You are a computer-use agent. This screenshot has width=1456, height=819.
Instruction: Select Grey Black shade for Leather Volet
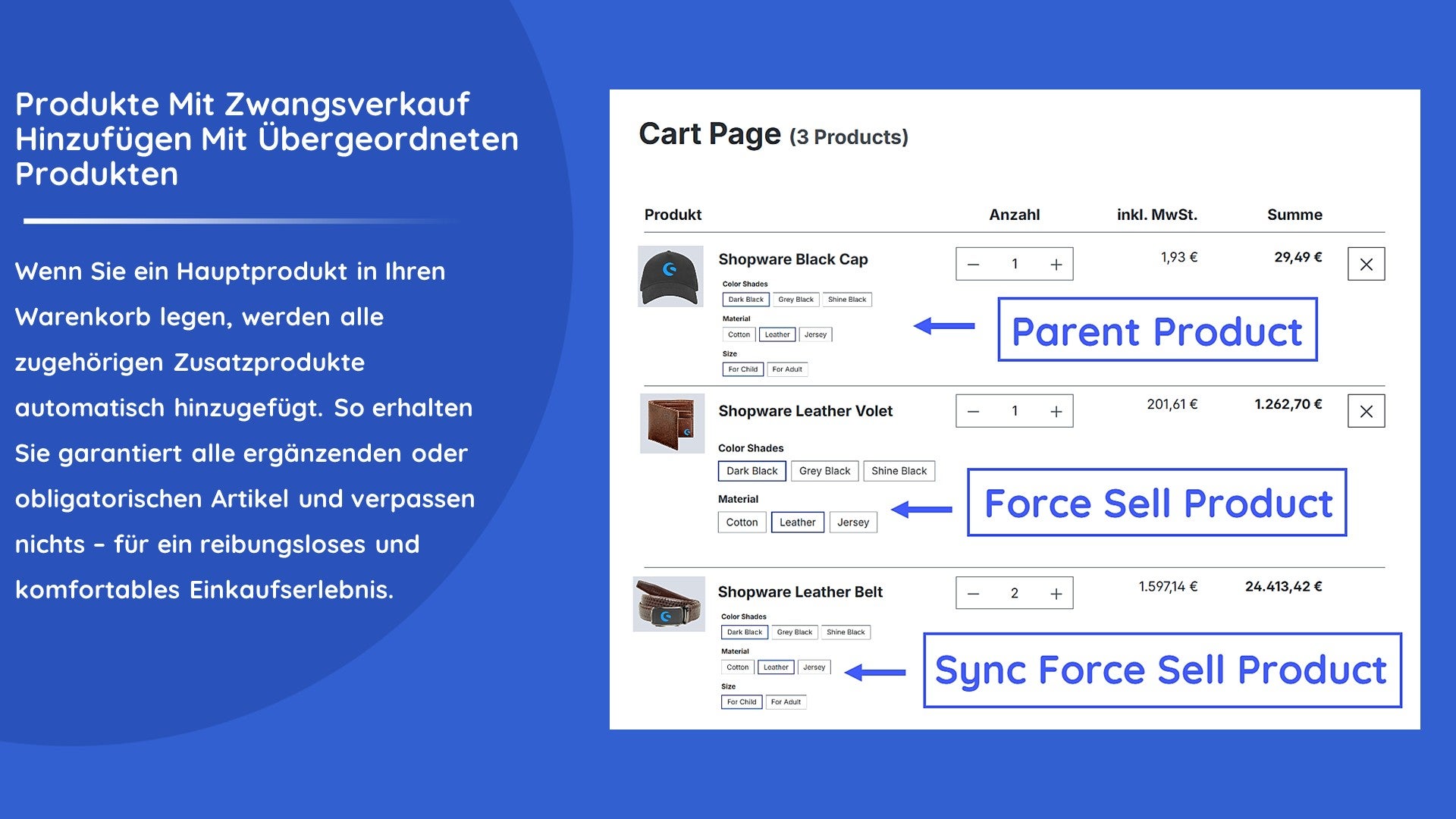[x=824, y=471]
